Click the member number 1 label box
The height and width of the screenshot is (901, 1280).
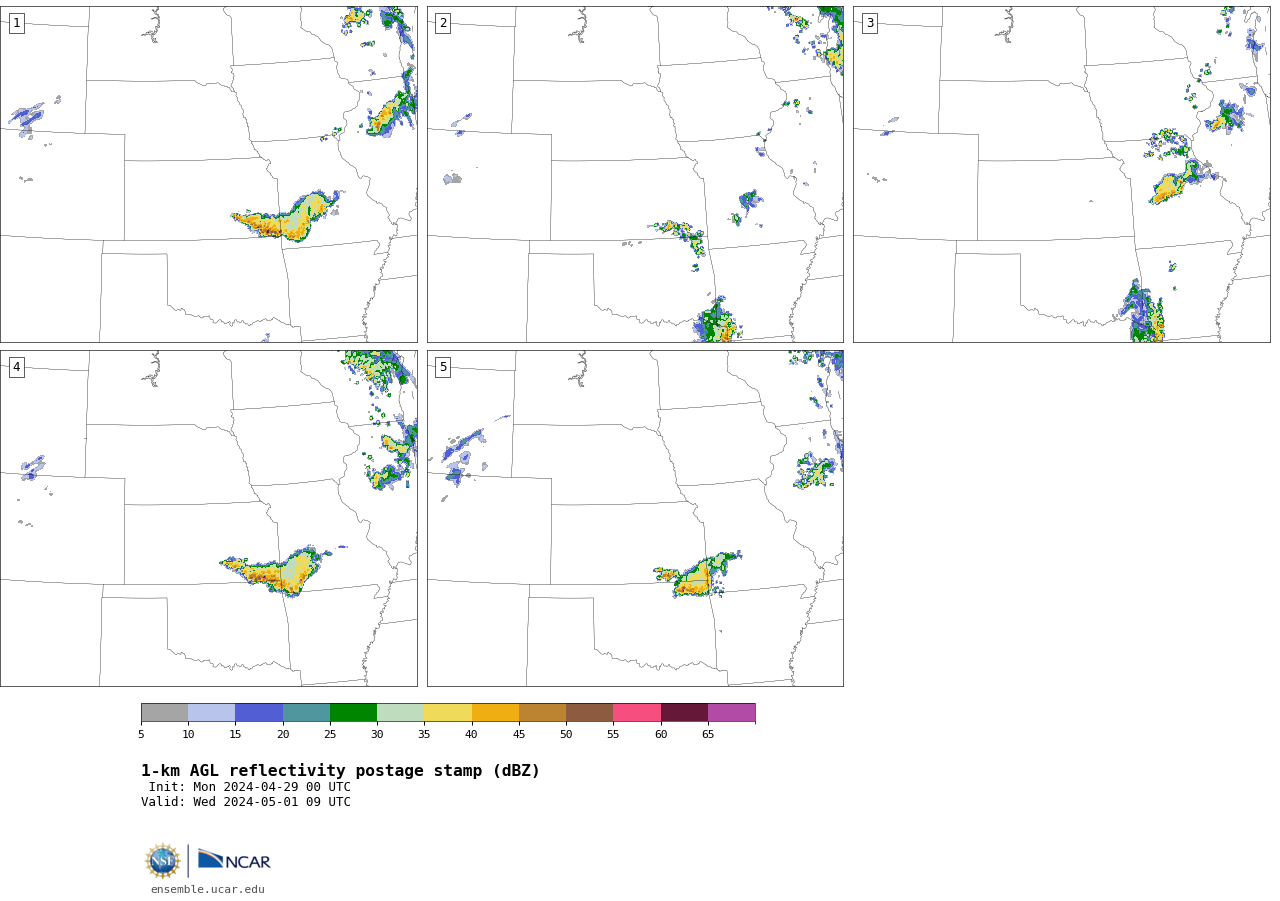[16, 23]
